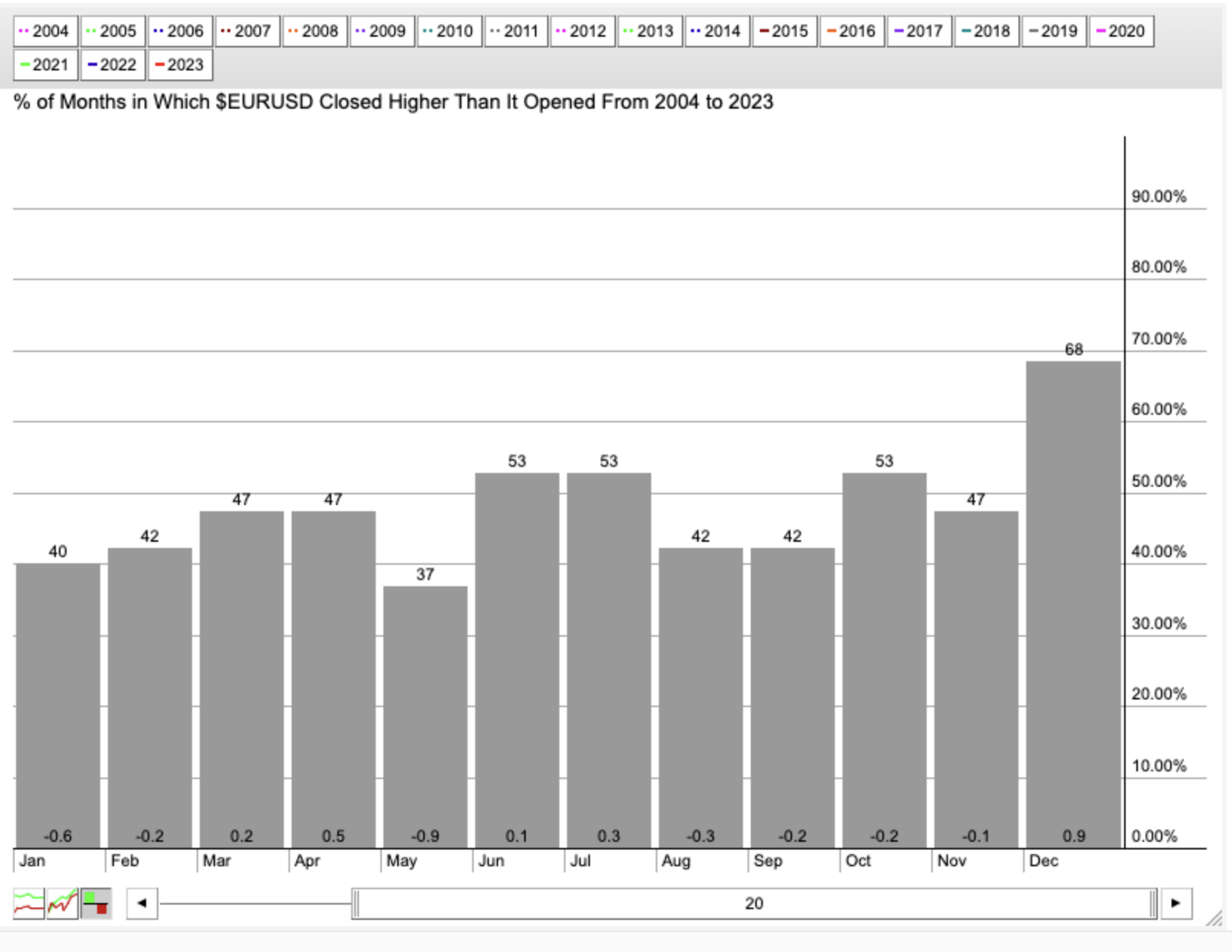Toggle the 2010 series

pos(449,31)
